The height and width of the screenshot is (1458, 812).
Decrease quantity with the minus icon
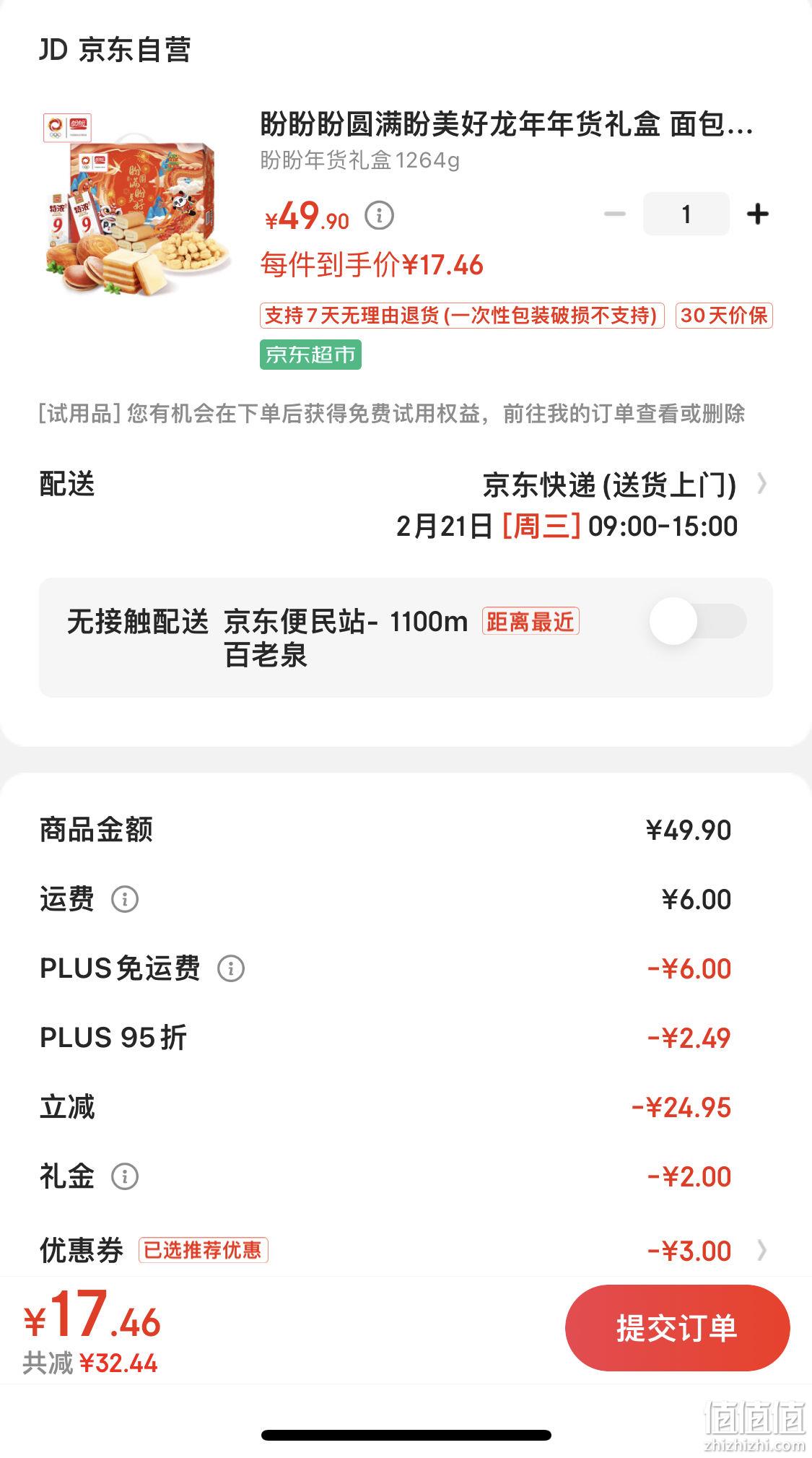coord(614,214)
